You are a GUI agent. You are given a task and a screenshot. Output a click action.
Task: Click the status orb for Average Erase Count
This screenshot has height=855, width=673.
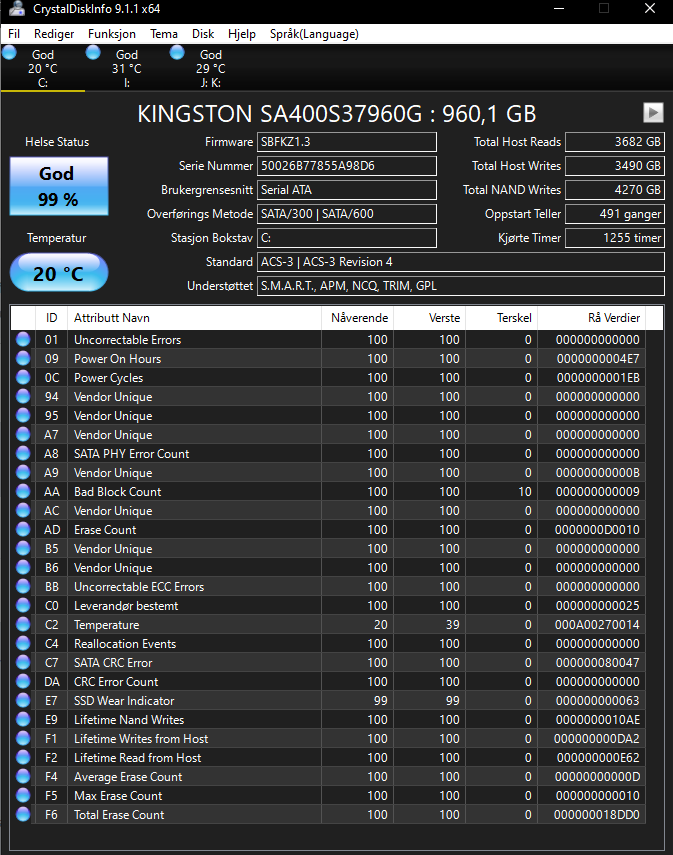pos(23,776)
